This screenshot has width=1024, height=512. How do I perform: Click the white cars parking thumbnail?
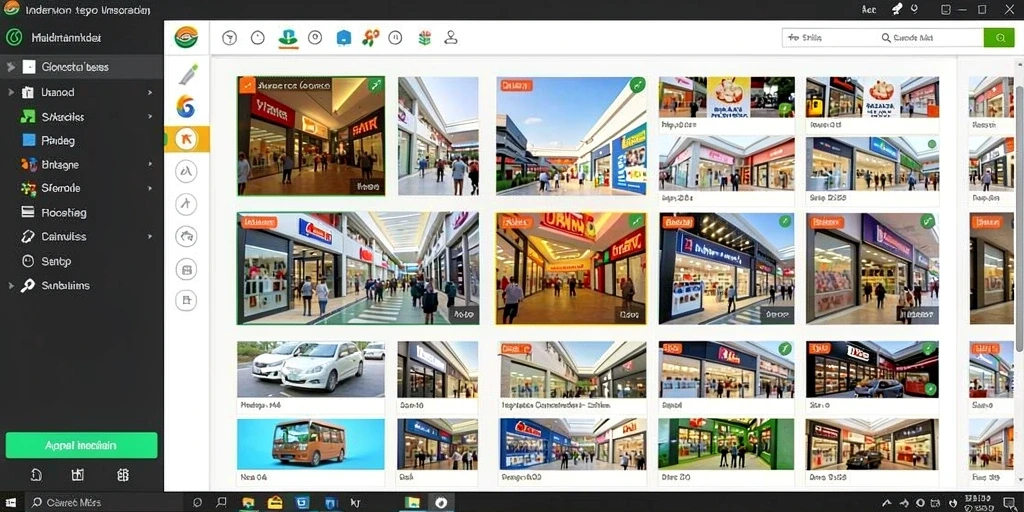[311, 369]
